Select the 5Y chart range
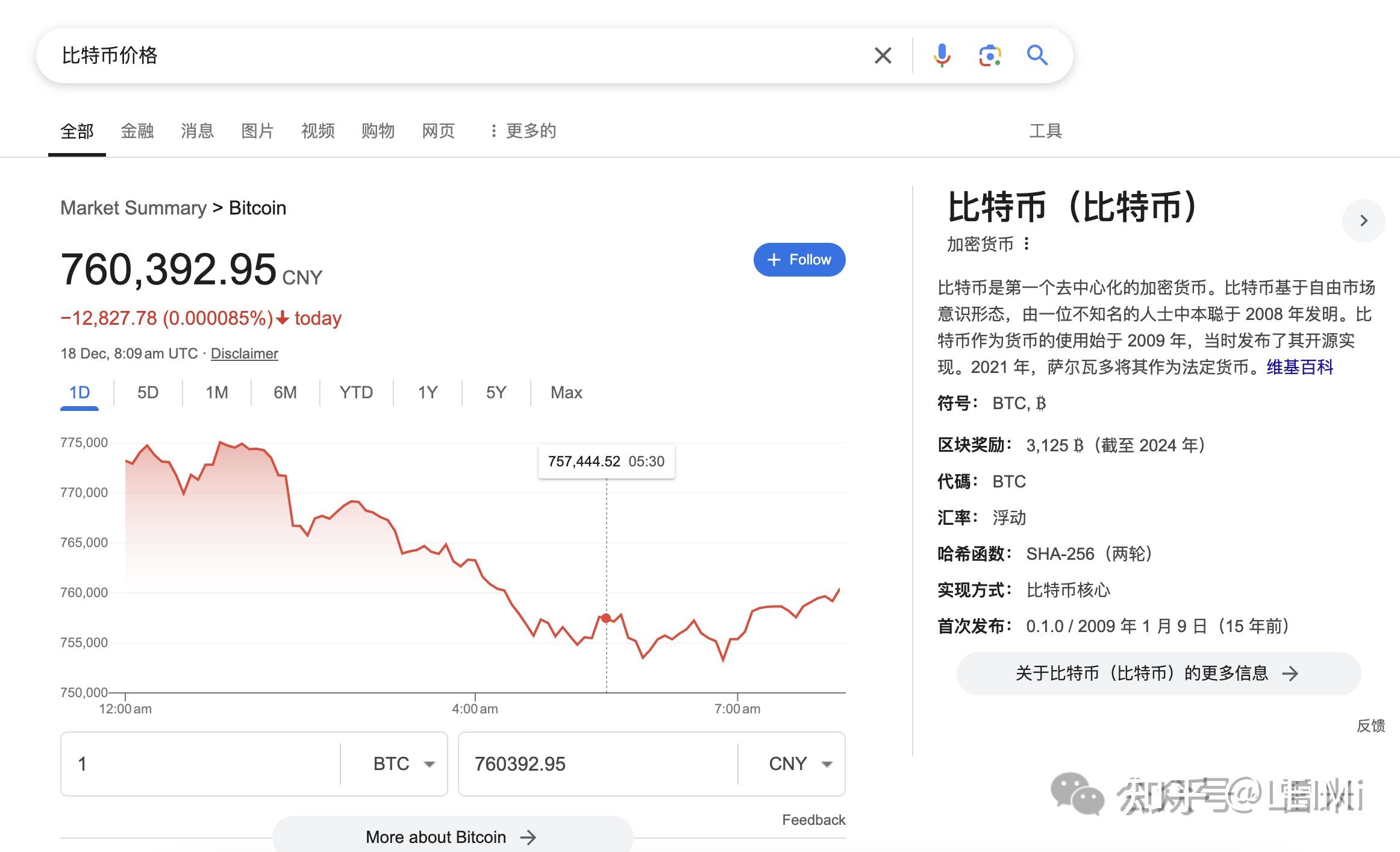Image resolution: width=1400 pixels, height=852 pixels. coord(496,393)
